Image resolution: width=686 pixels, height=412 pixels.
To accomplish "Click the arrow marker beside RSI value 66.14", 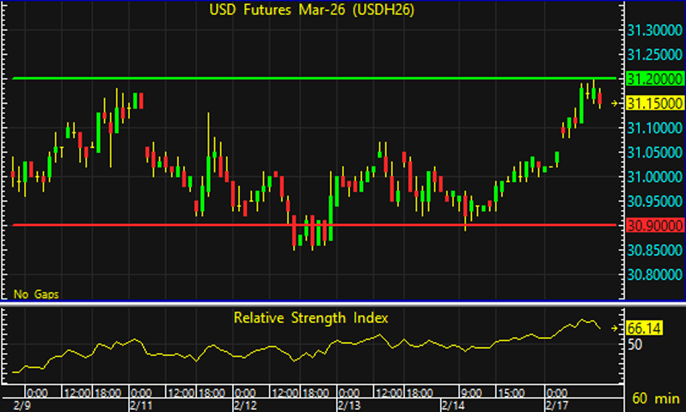I will point(616,326).
